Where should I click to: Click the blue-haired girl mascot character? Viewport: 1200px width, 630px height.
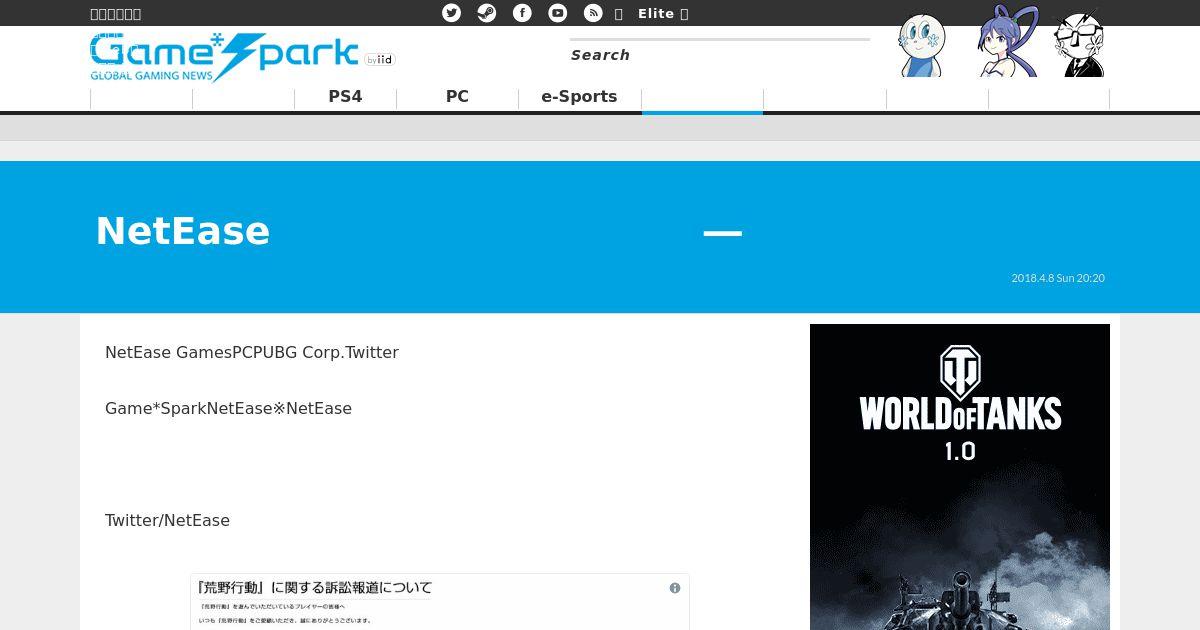pos(1007,42)
